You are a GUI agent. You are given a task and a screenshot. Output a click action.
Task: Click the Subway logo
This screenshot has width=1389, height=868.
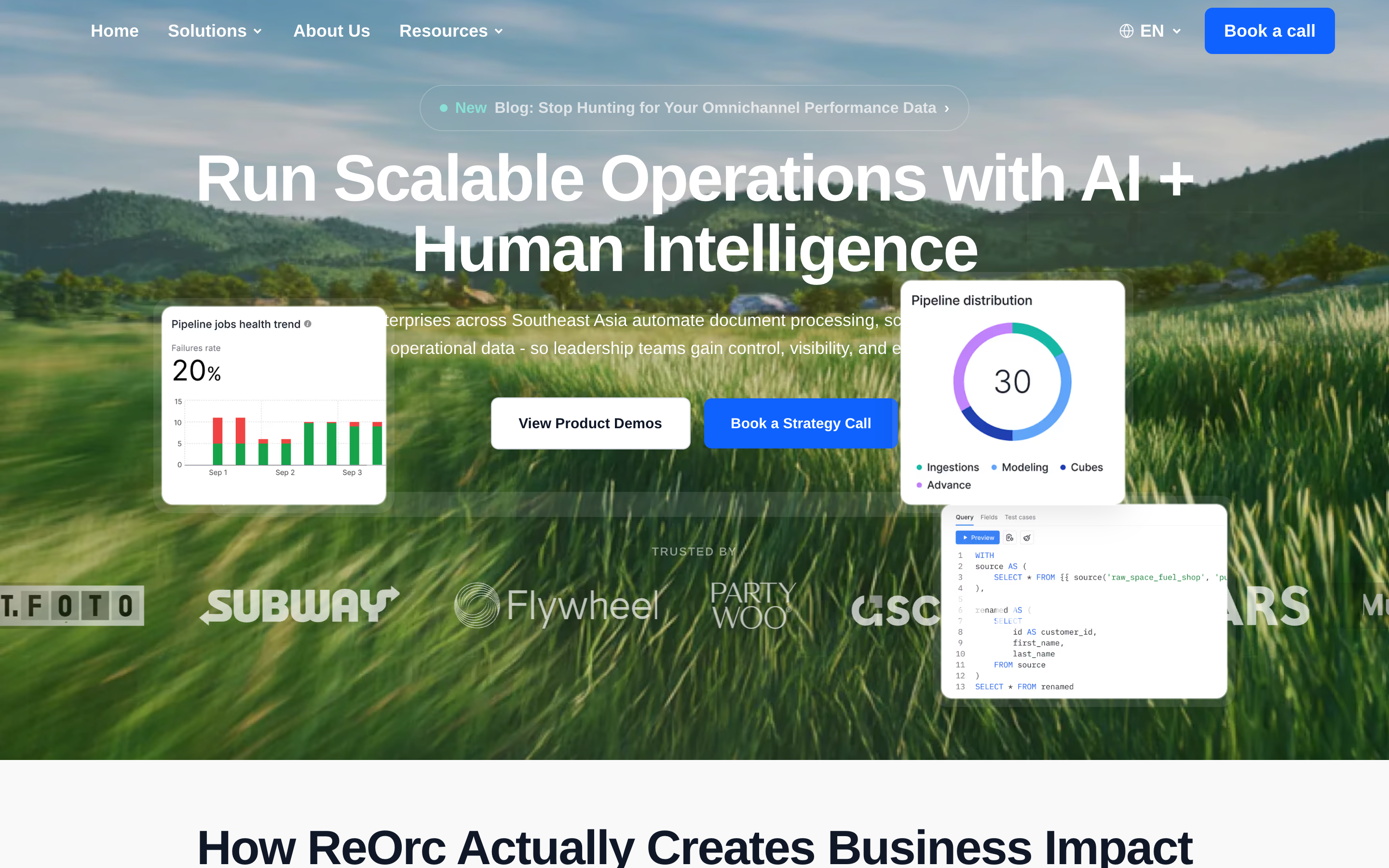coord(299,606)
